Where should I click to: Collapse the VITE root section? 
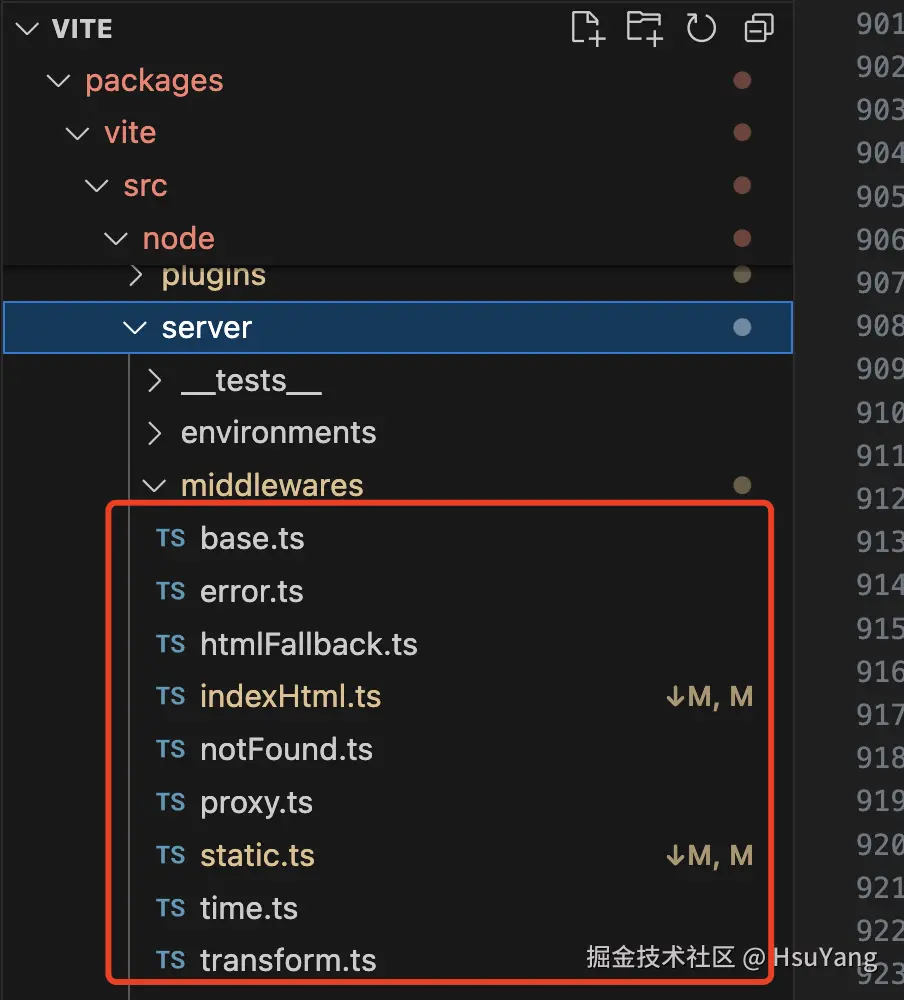tap(26, 28)
